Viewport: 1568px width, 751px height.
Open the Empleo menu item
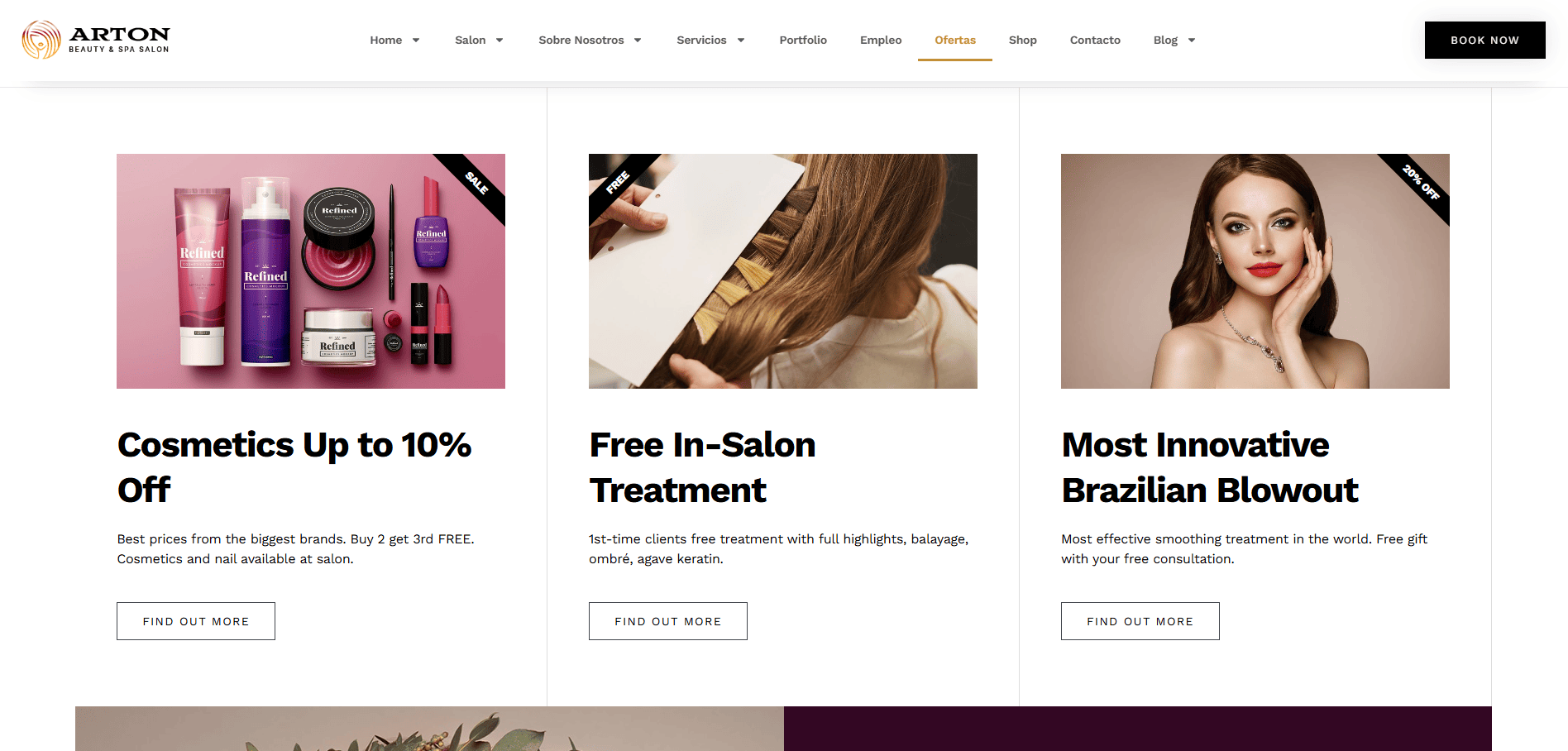[881, 40]
